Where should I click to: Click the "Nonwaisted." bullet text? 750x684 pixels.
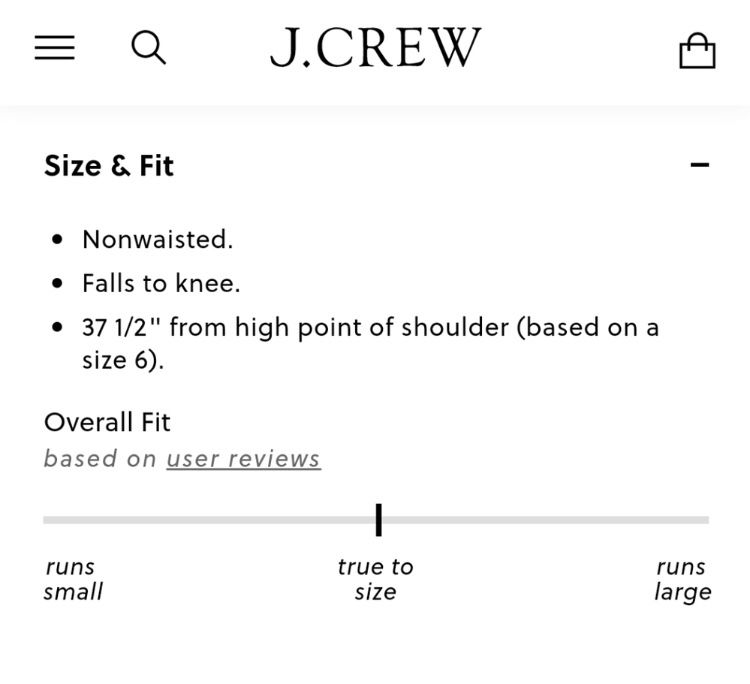coord(157,239)
